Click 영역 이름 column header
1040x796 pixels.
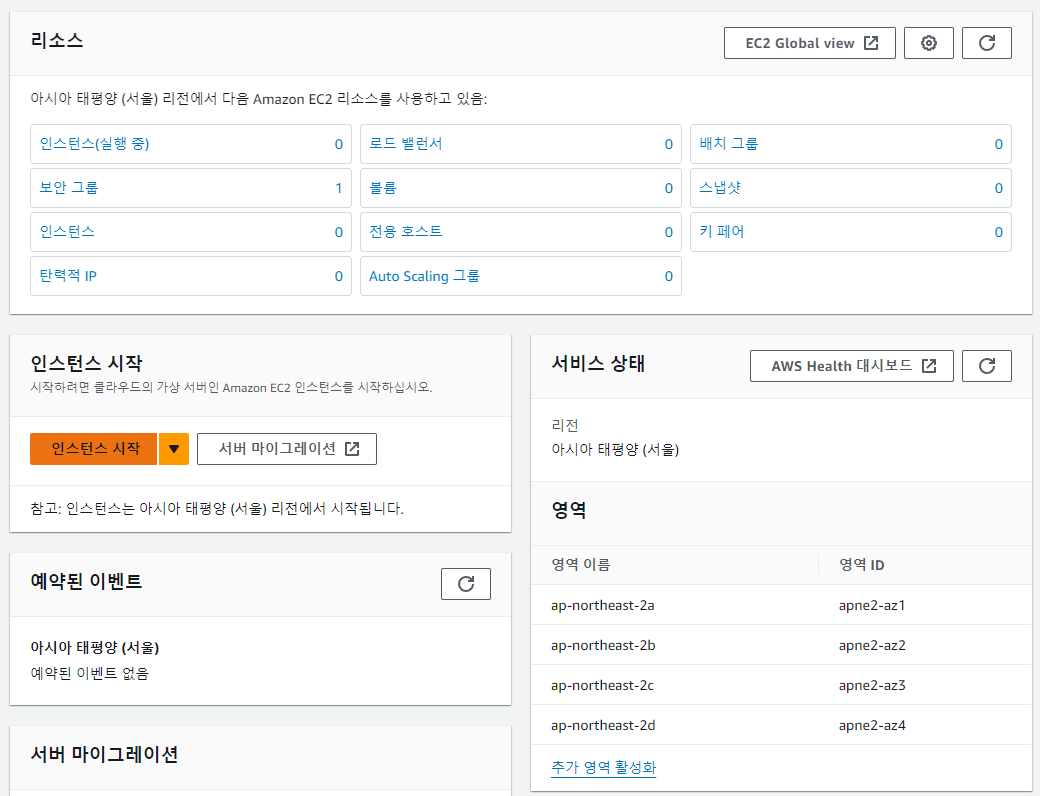[x=580, y=564]
